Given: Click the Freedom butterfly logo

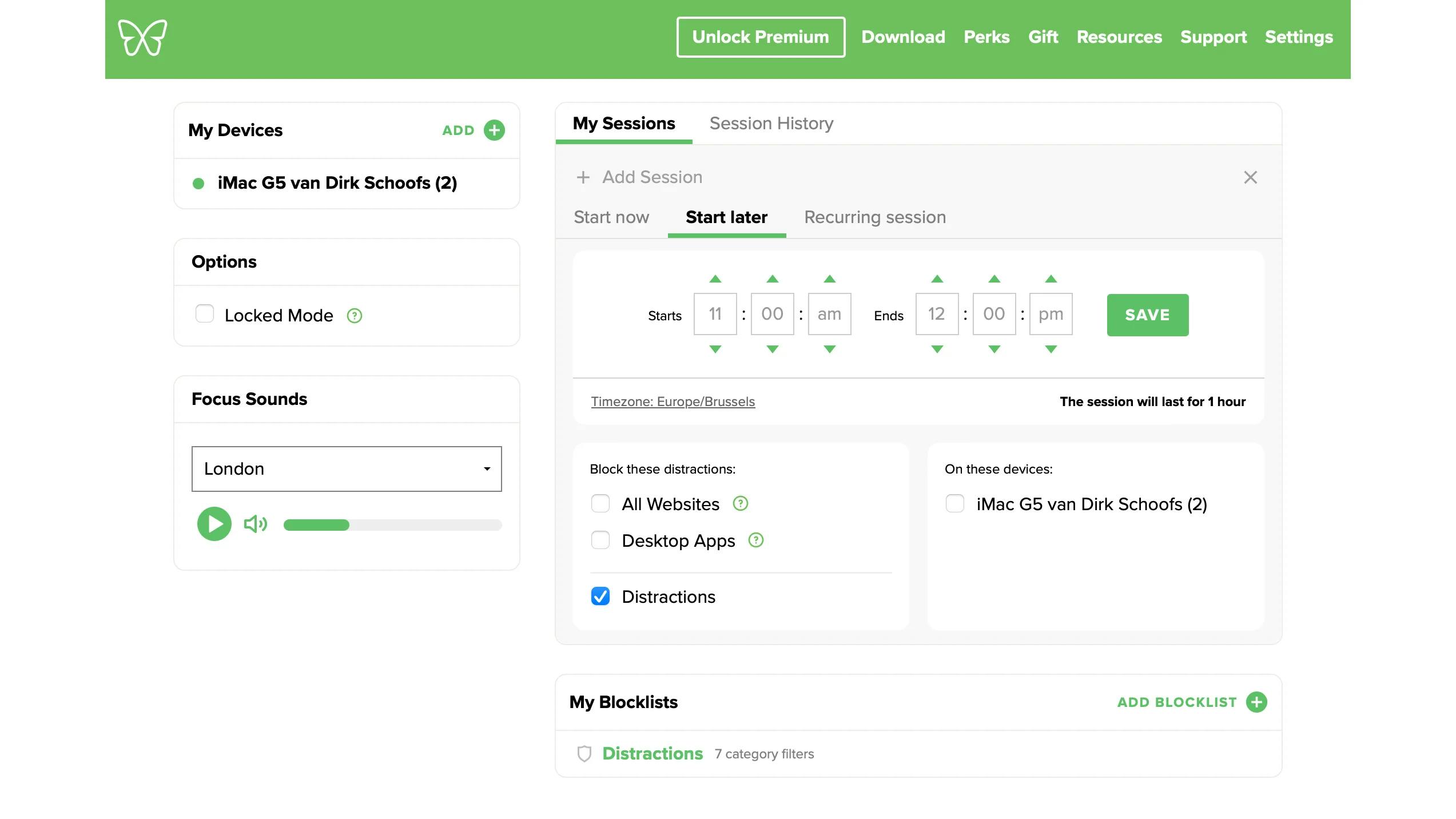Looking at the screenshot, I should [142, 38].
